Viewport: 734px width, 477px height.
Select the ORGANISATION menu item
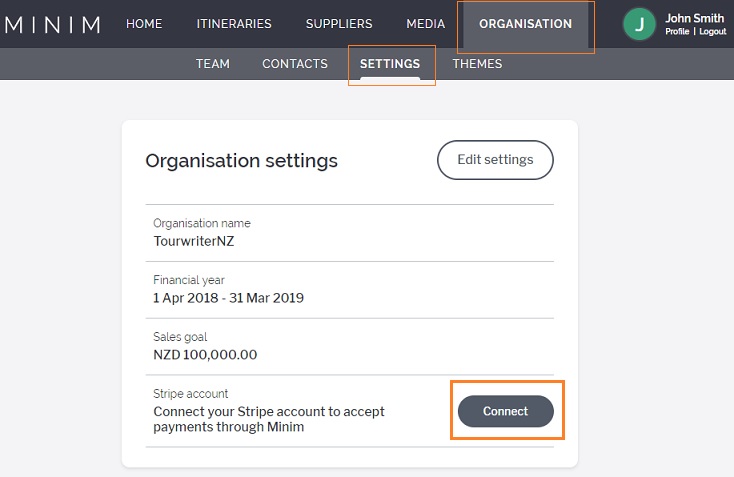(x=525, y=24)
